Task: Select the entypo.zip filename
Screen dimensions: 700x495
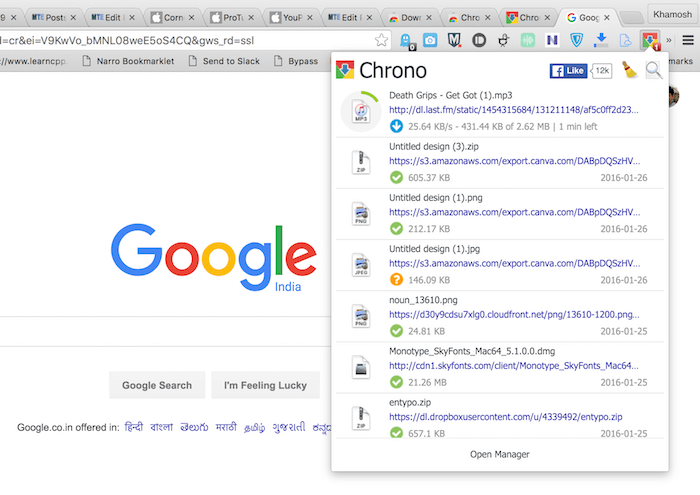Action: [410, 403]
